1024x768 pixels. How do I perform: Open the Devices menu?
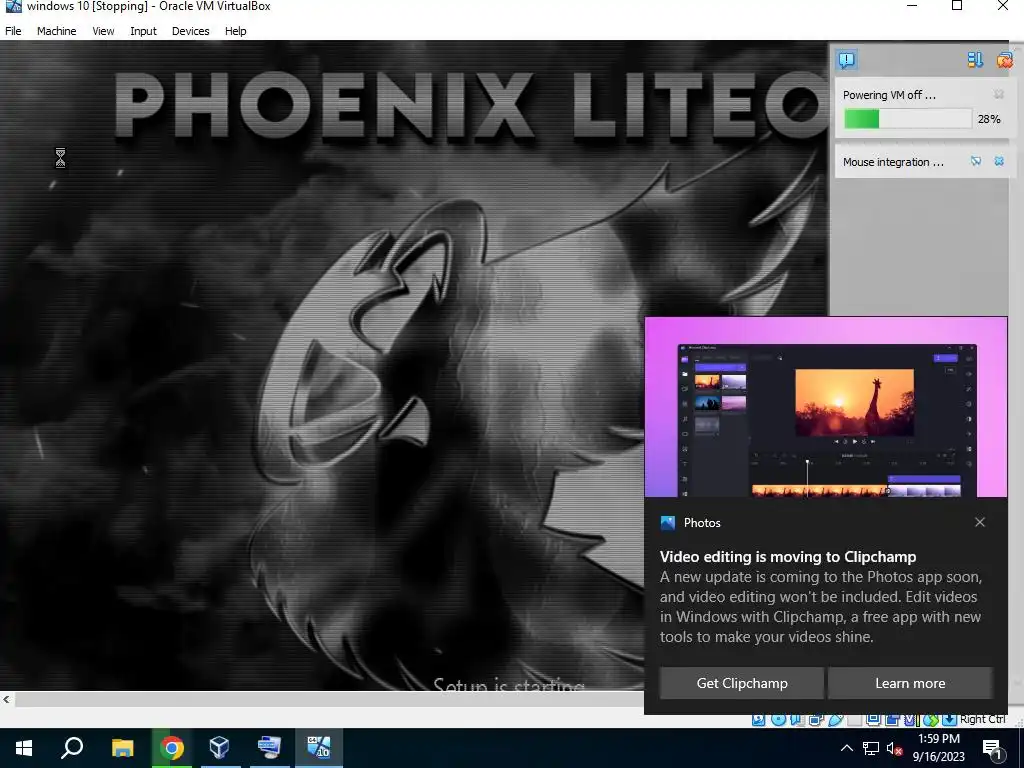(x=191, y=31)
